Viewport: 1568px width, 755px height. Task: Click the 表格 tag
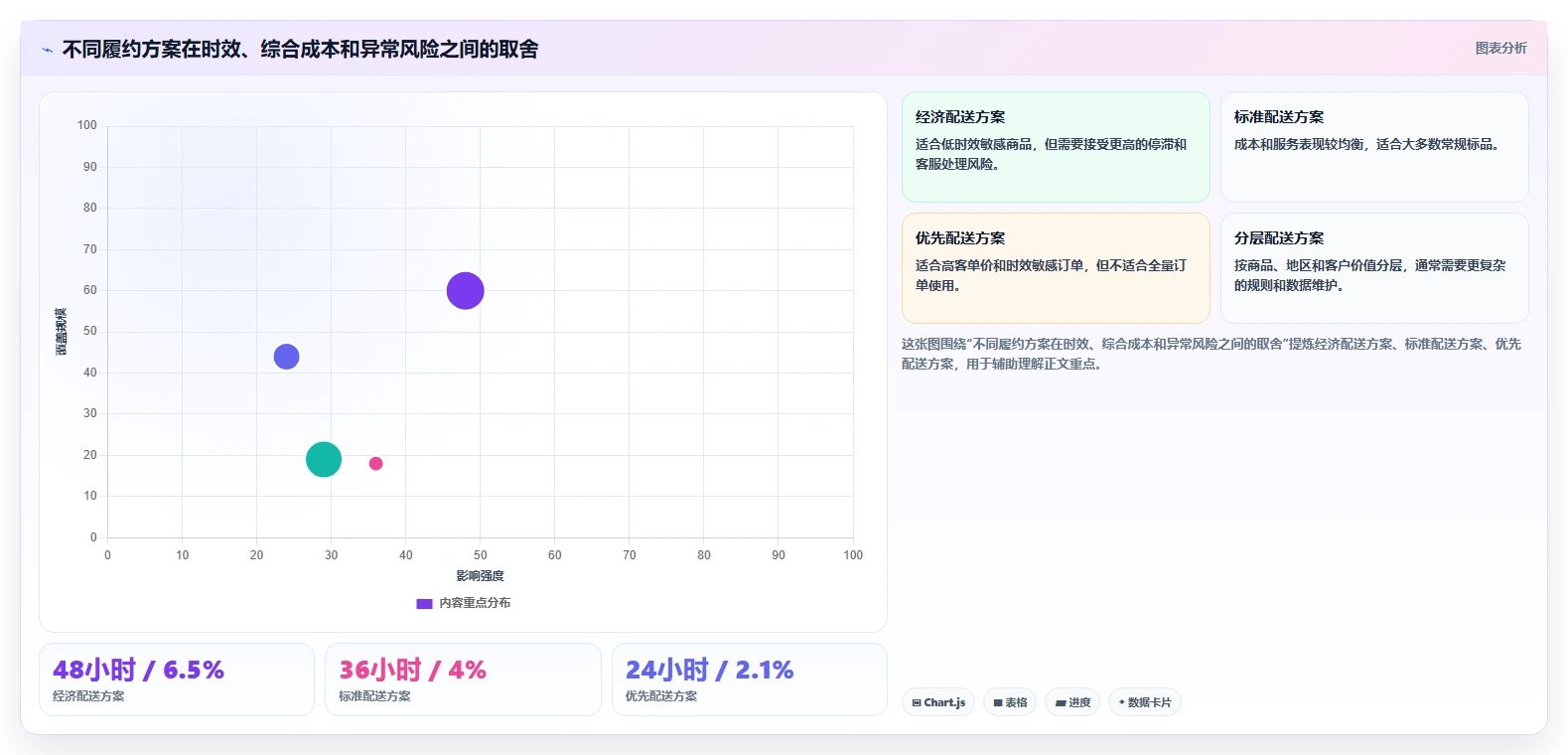point(1010,702)
